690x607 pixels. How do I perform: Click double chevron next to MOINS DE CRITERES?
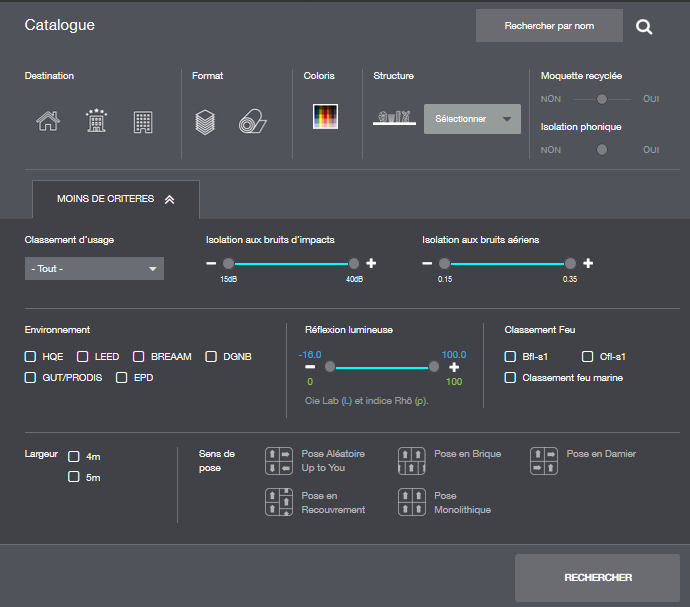(169, 200)
